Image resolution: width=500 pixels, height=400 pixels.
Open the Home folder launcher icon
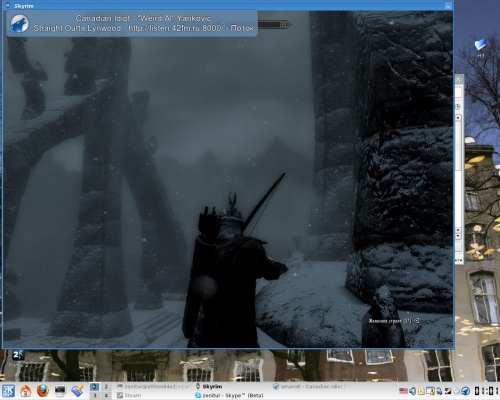tap(26, 391)
